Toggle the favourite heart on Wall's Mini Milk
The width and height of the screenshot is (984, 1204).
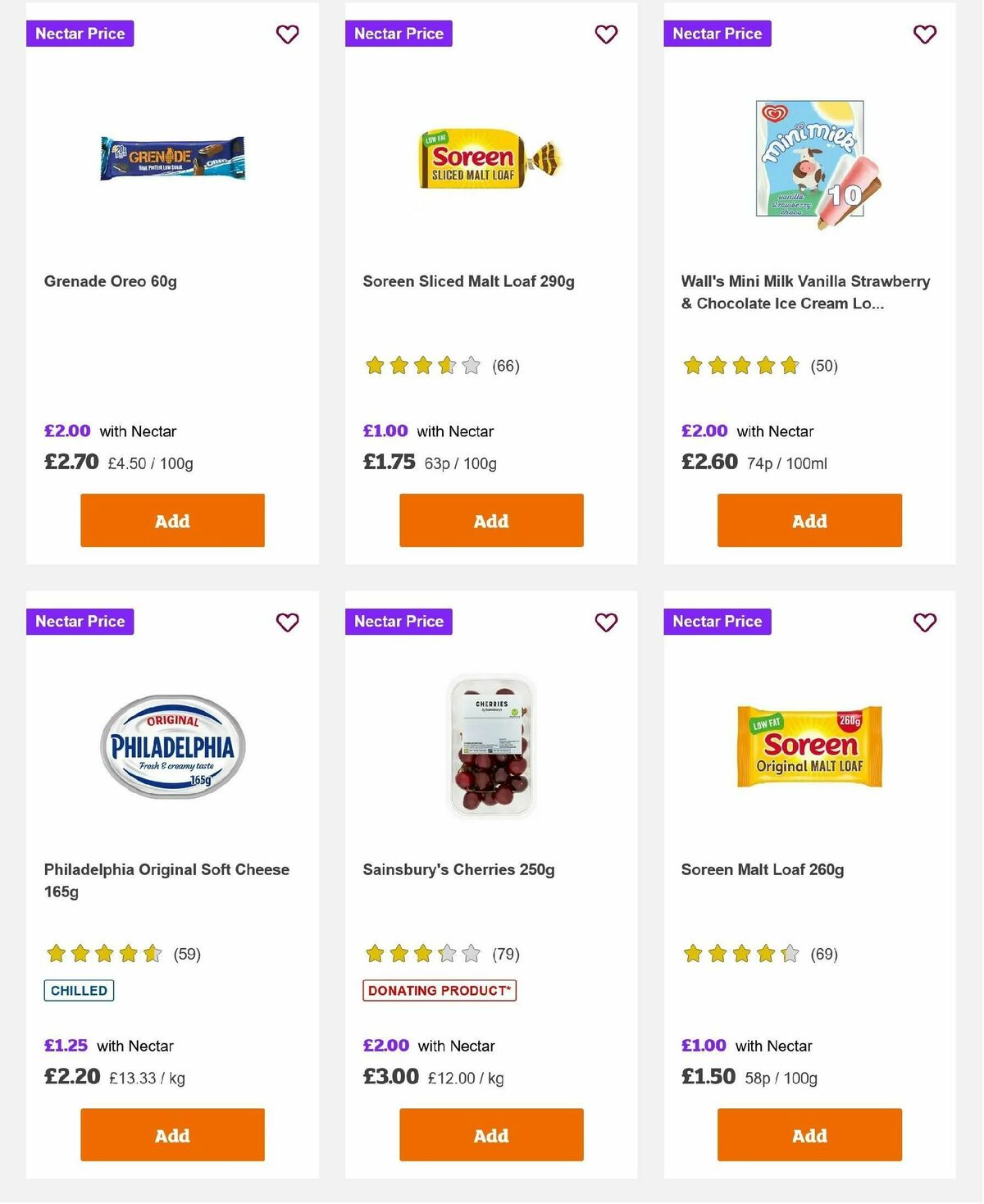point(924,34)
